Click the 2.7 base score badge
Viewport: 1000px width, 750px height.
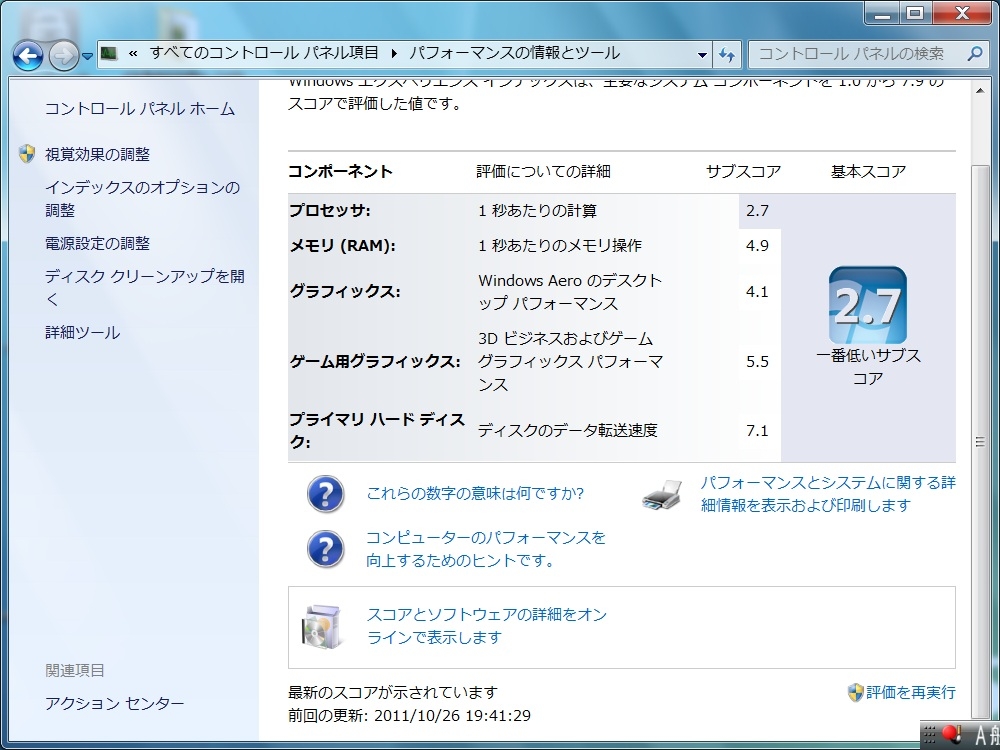coord(867,305)
